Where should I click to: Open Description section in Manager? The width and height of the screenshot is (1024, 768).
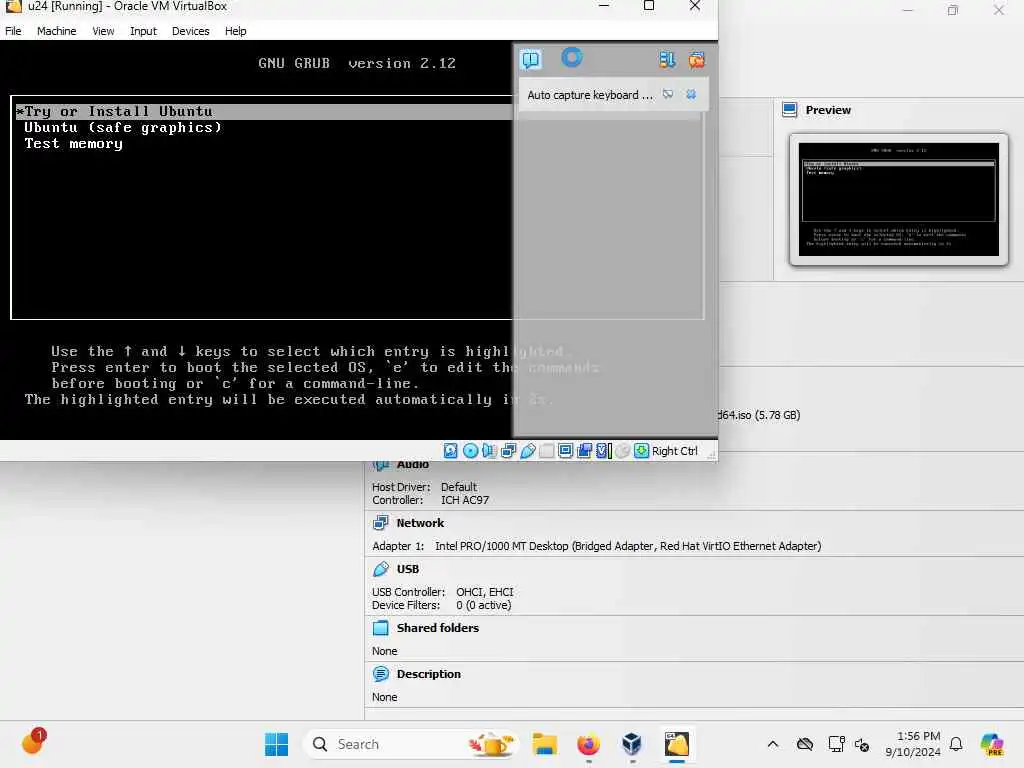point(428,674)
